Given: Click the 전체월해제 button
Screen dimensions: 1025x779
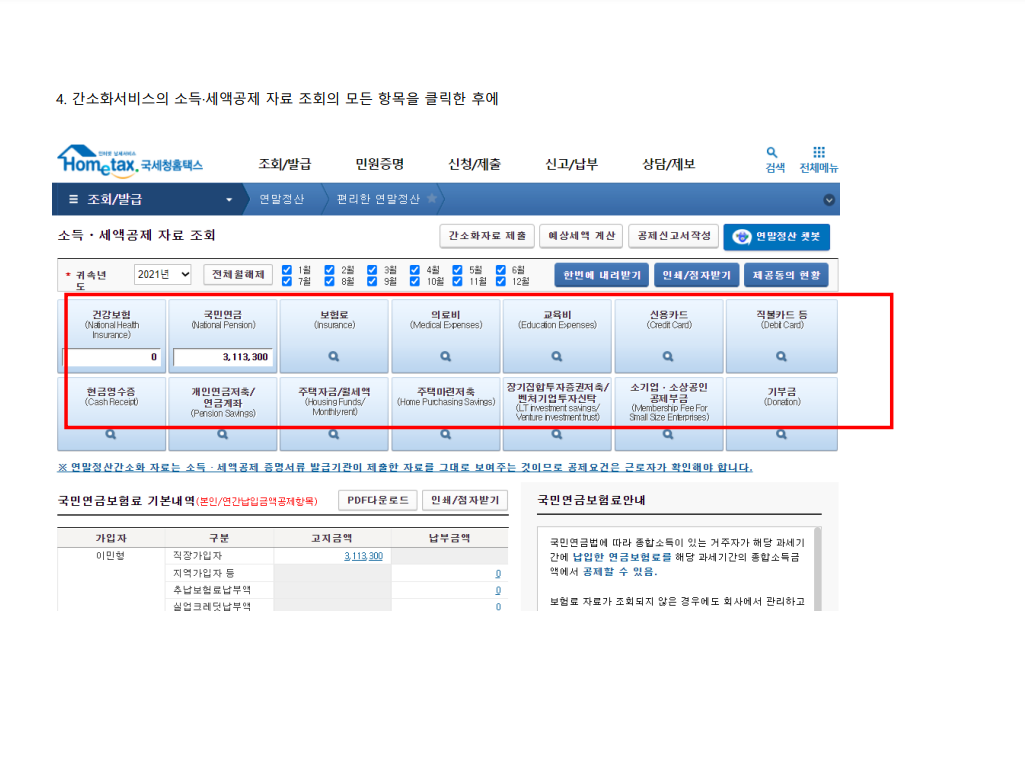Looking at the screenshot, I should tap(238, 274).
